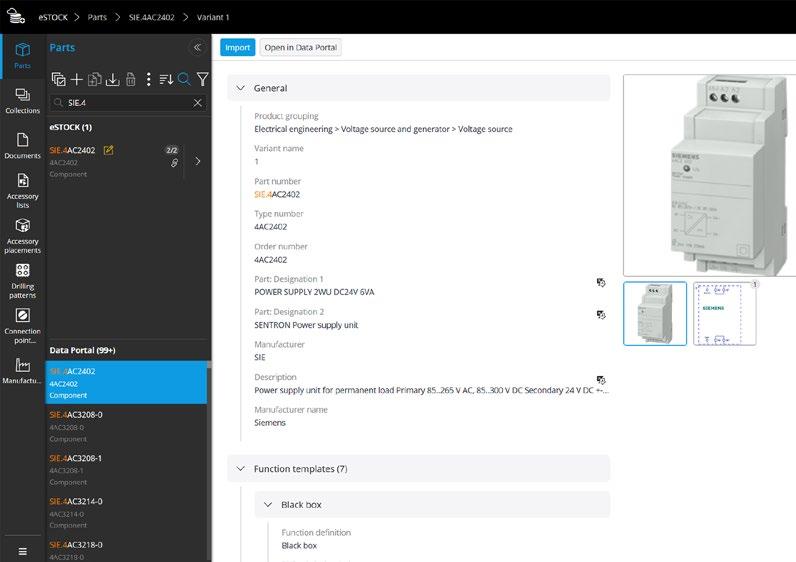
Task: Open the Parts sidebar section
Action: point(22,55)
